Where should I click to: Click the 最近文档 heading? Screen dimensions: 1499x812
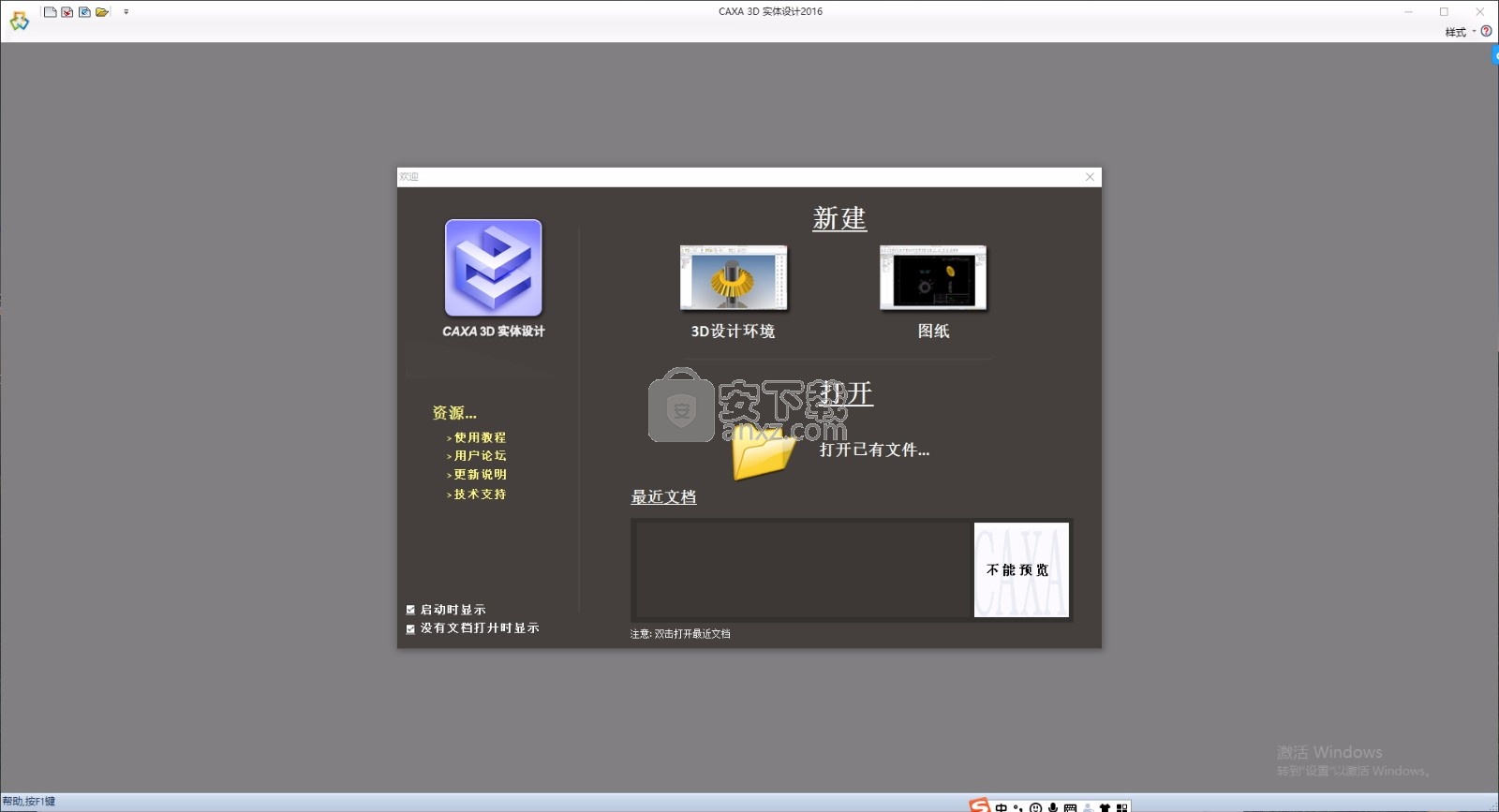click(663, 497)
